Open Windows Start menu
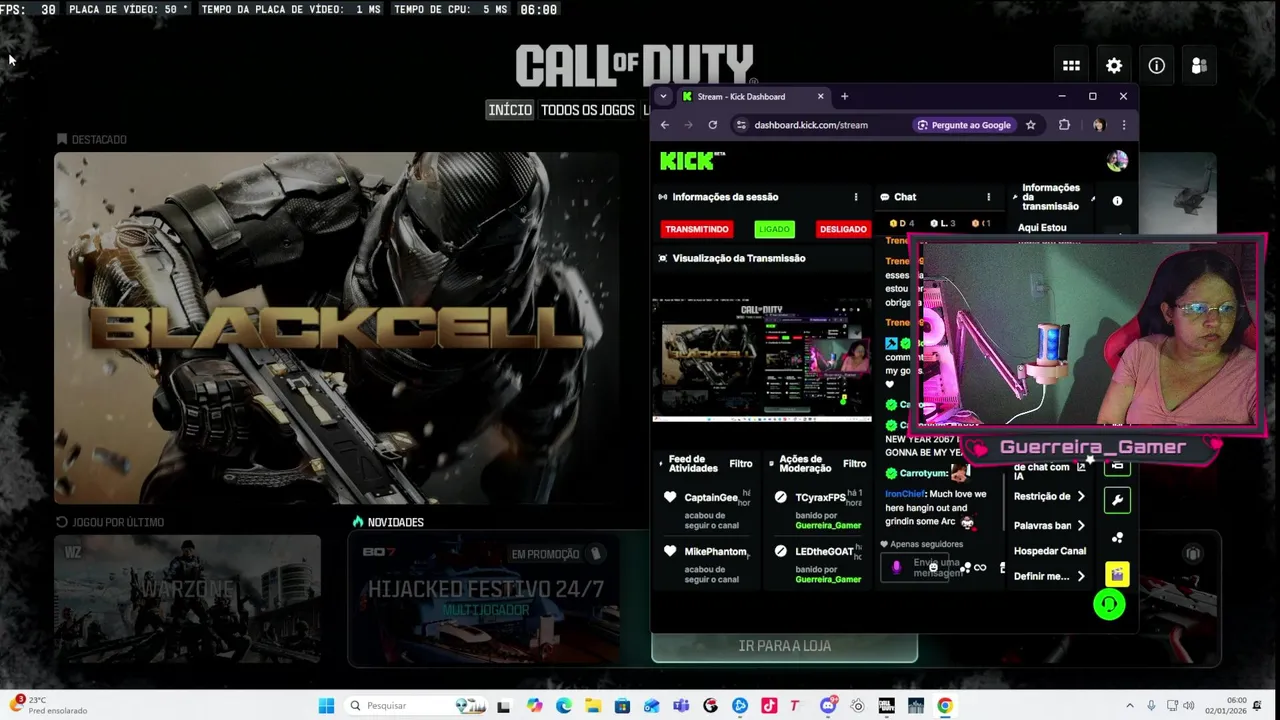Viewport: 1280px width, 720px height. coord(326,706)
